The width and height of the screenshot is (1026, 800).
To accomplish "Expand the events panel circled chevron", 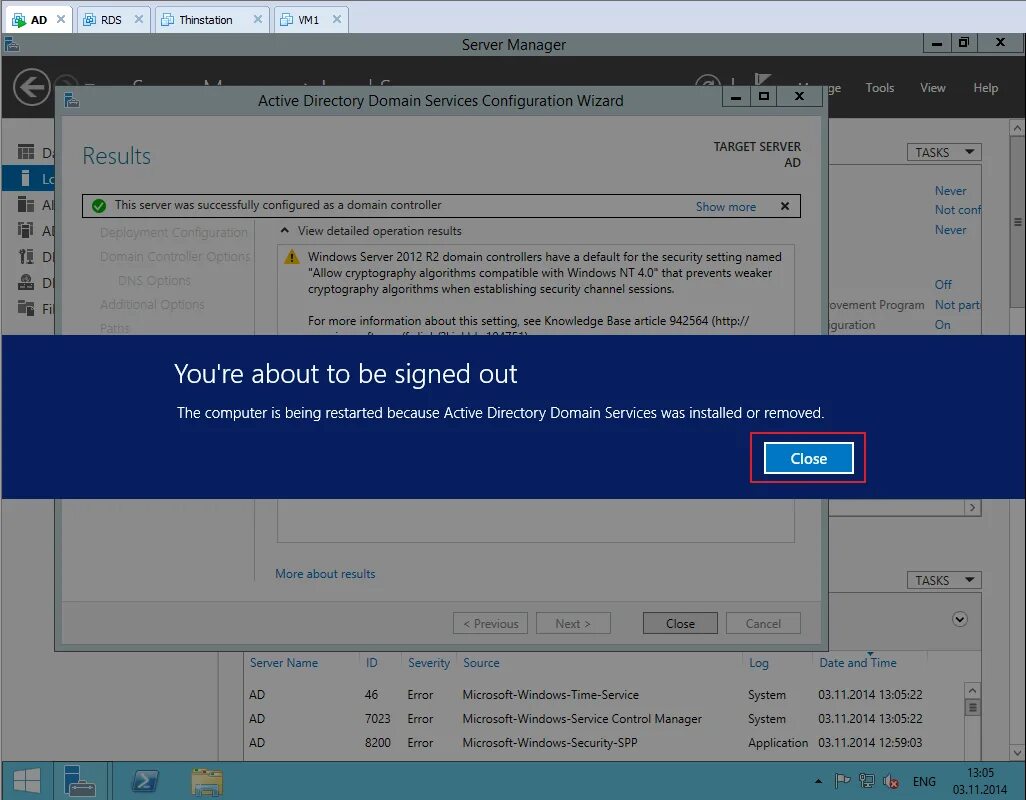I will (x=959, y=619).
